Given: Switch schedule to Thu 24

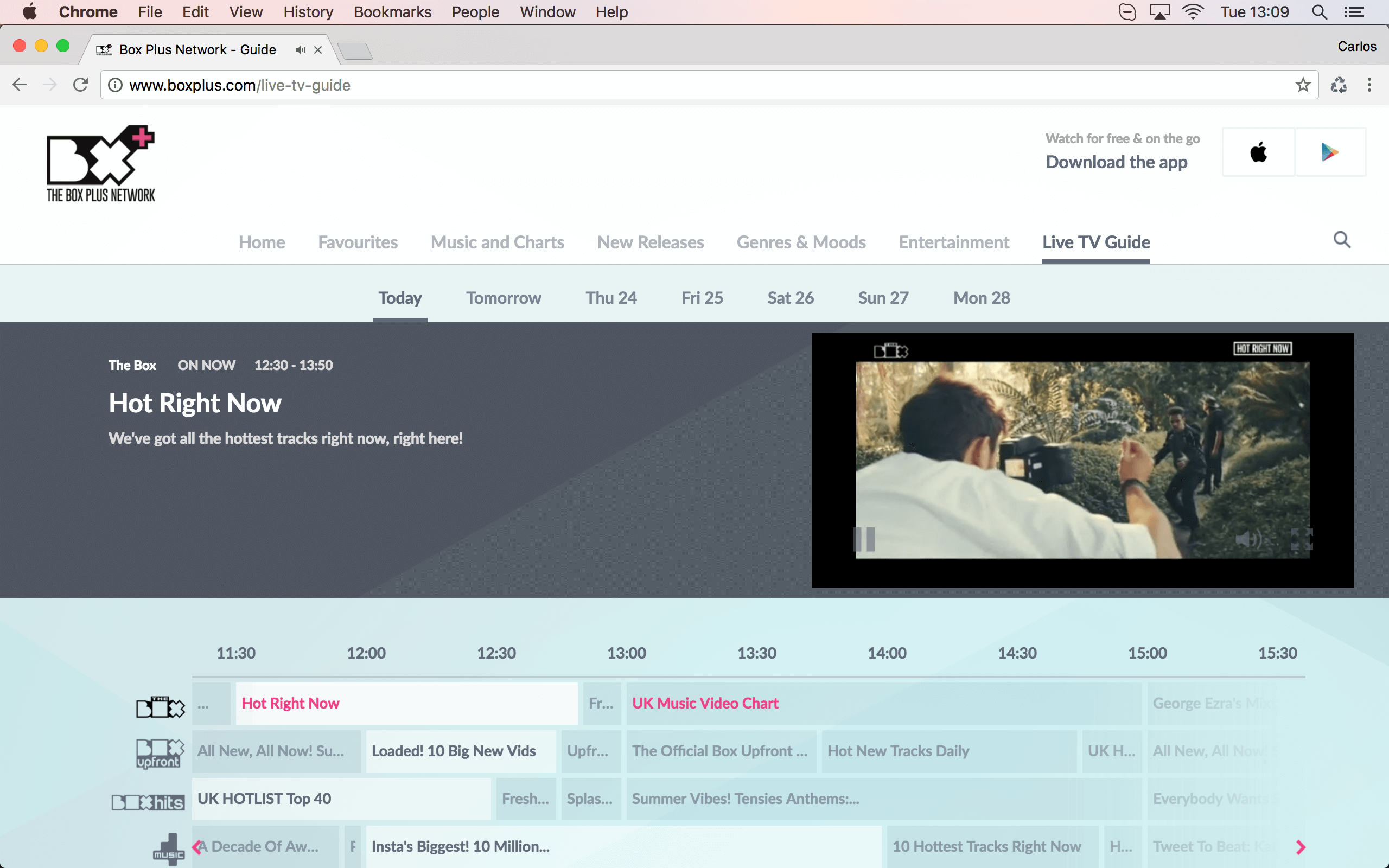Looking at the screenshot, I should click(611, 298).
